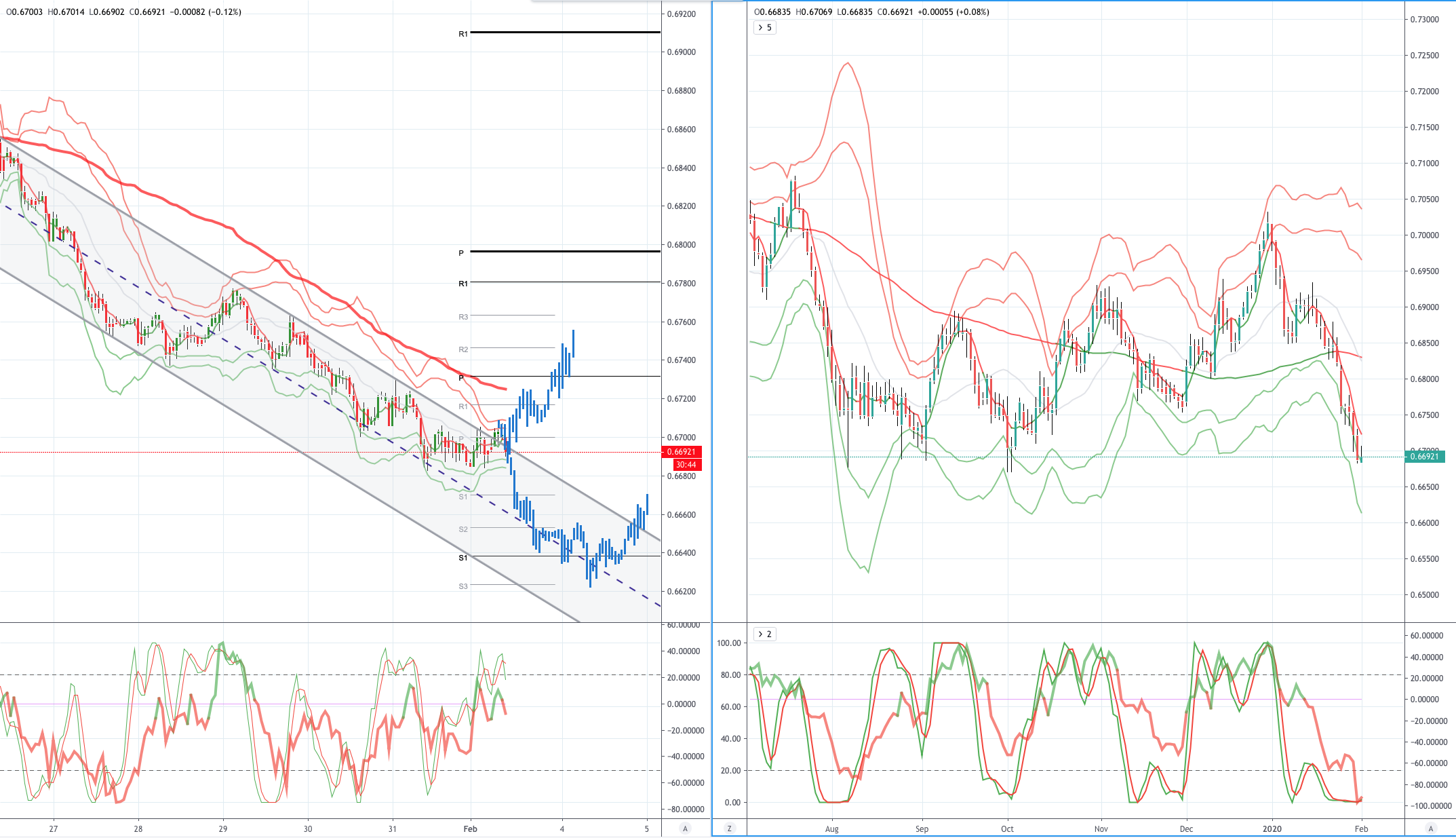Screen dimensions: 1456x838
Task: Click the gray S3 pivot label
Action: click(463, 586)
